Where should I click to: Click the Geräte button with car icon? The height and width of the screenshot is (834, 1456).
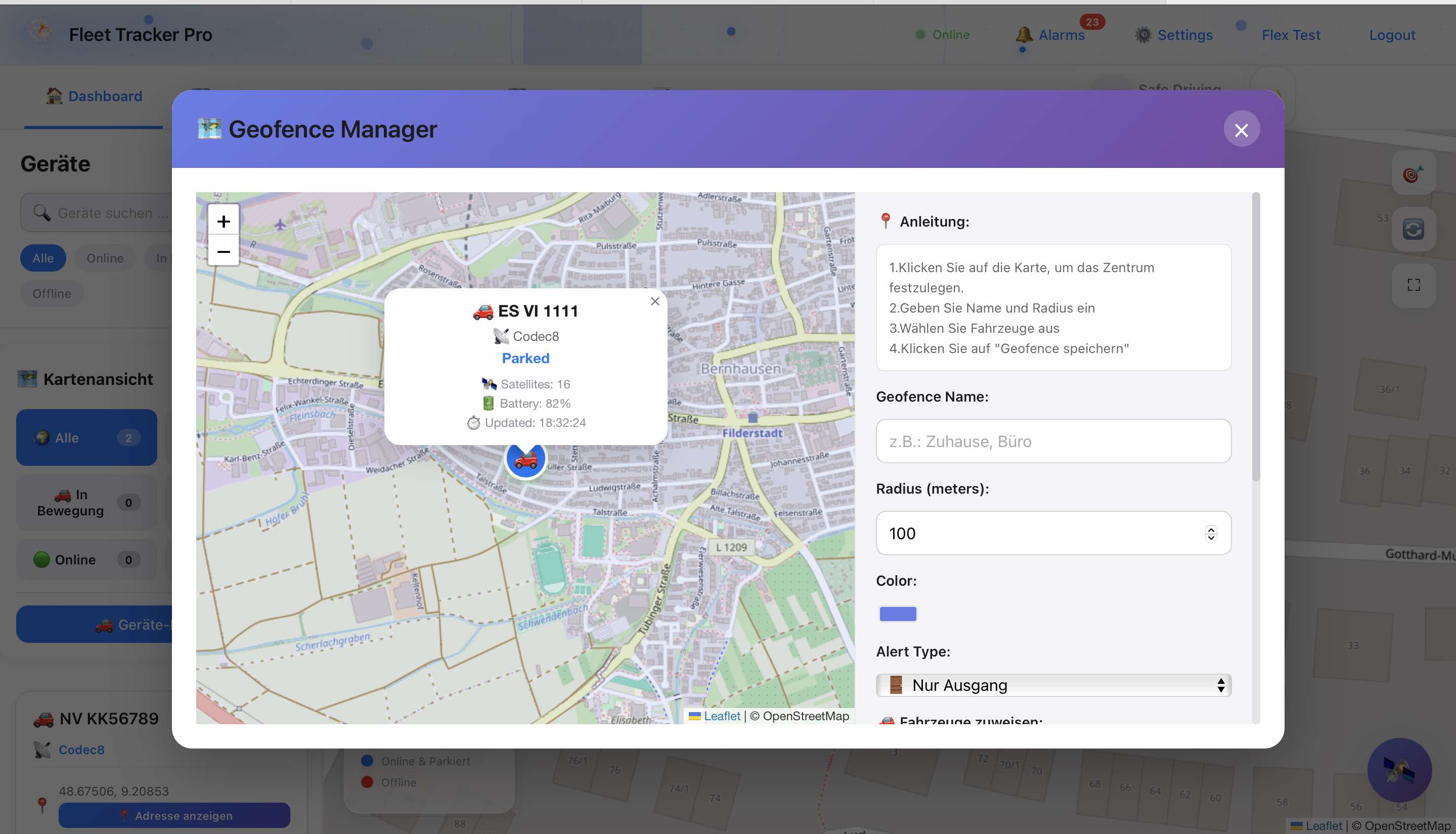95,624
